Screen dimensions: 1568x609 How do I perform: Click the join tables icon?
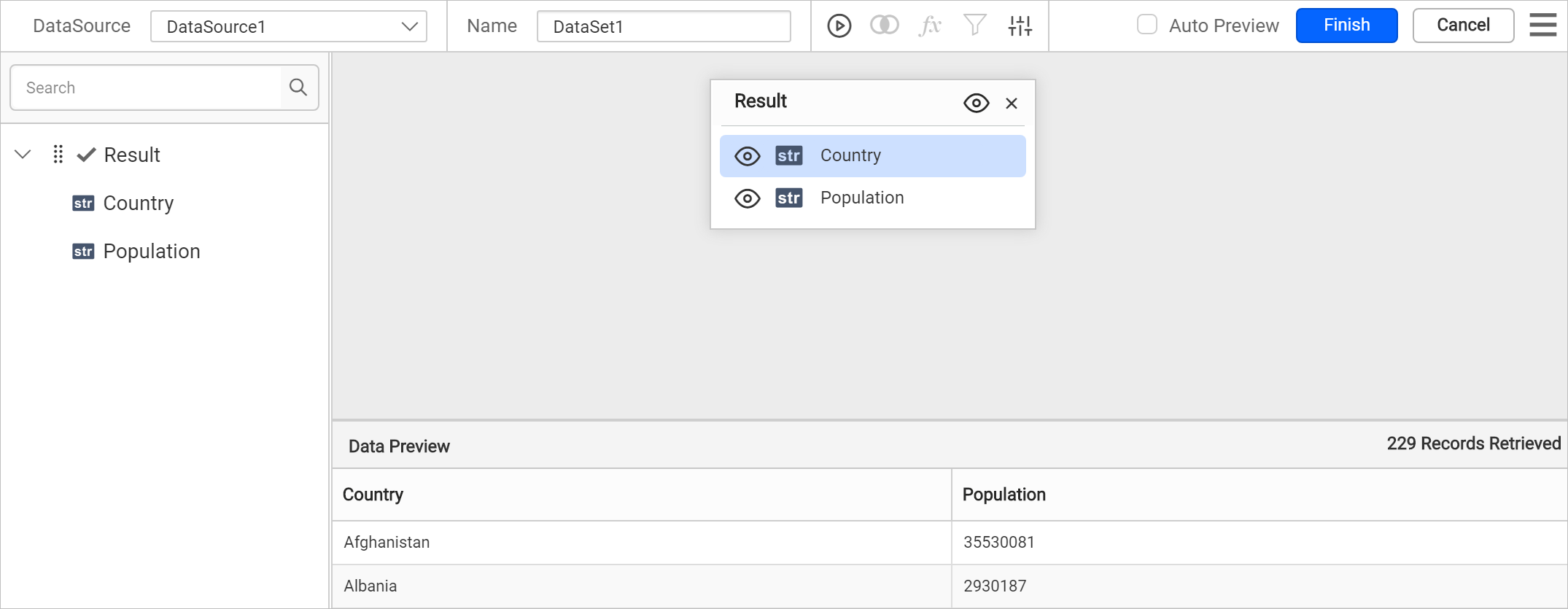pyautogui.click(x=884, y=26)
